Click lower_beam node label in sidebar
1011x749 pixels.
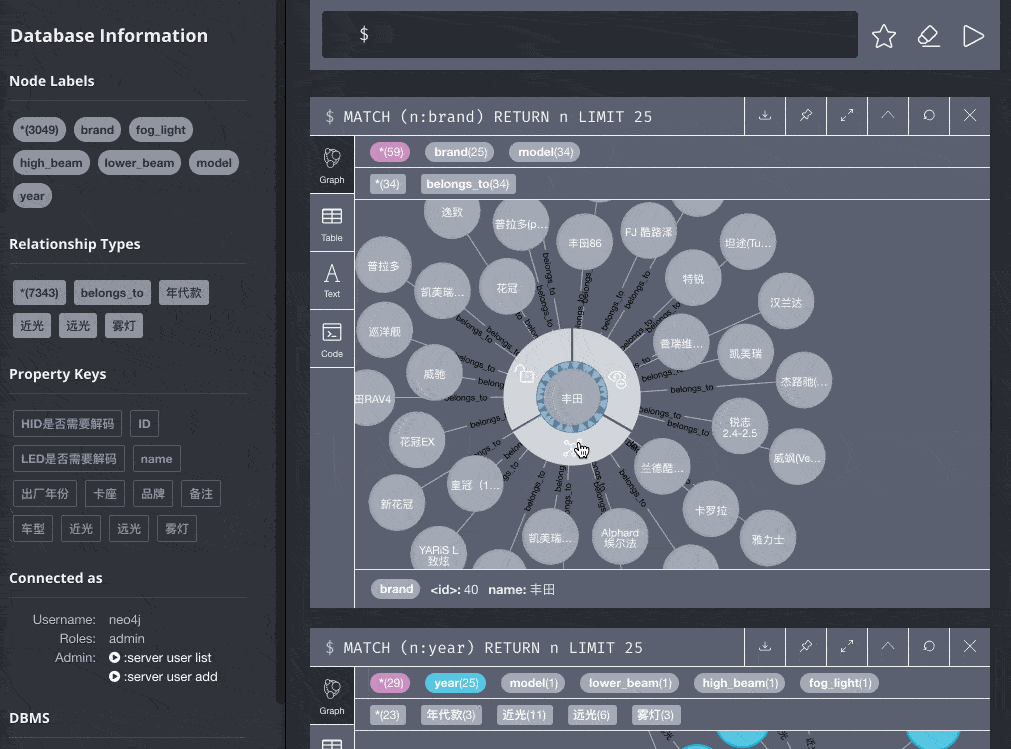(139, 163)
